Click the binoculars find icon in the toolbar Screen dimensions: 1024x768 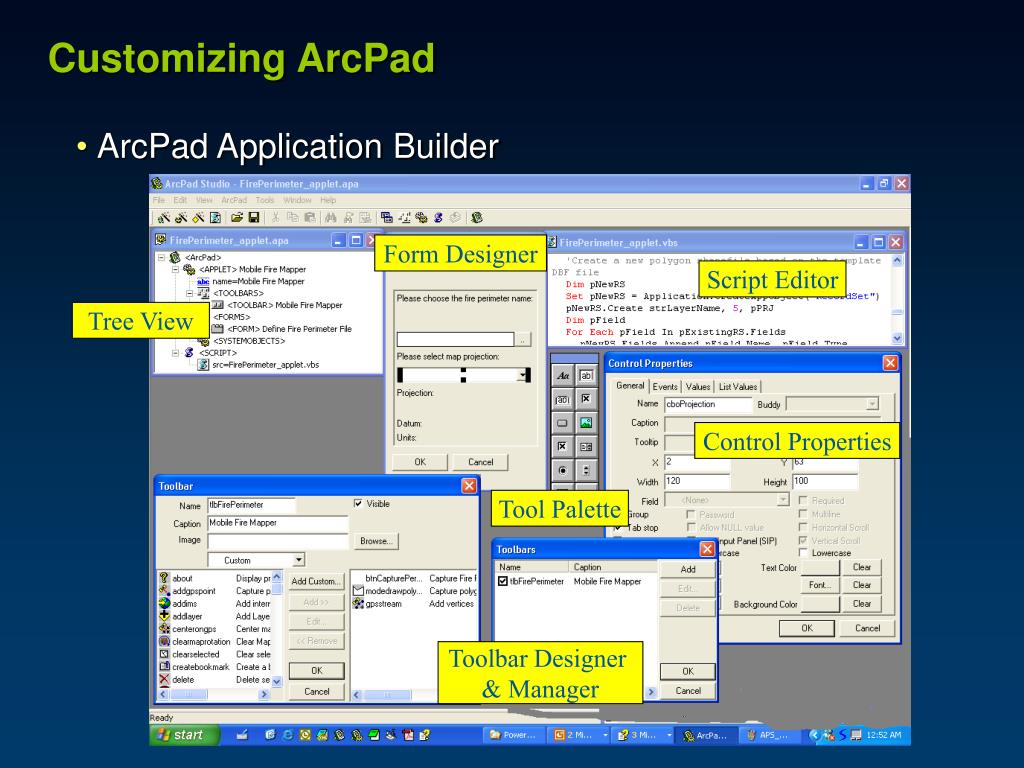click(x=330, y=217)
